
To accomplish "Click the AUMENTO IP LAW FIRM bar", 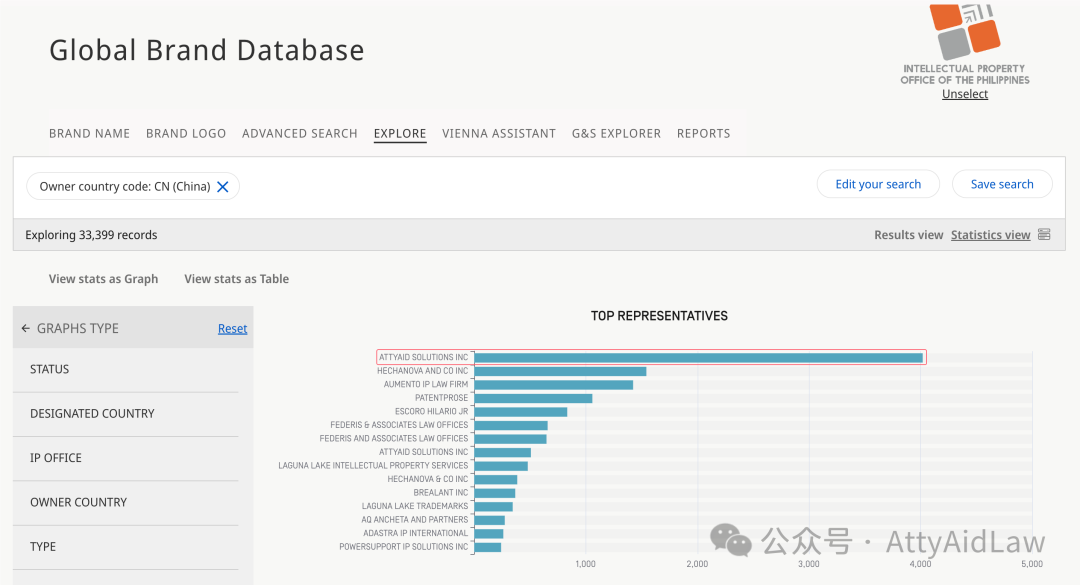I will coord(554,384).
